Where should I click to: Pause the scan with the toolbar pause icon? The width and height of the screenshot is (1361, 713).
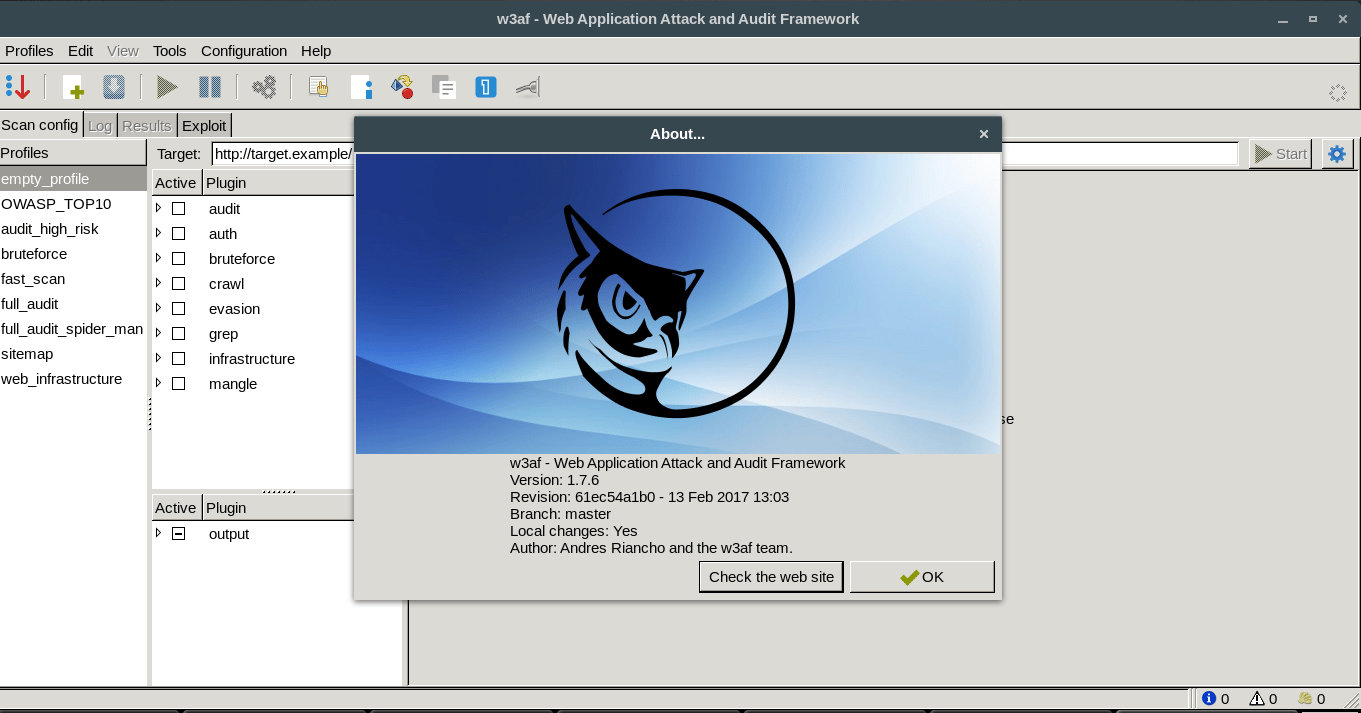click(x=210, y=88)
